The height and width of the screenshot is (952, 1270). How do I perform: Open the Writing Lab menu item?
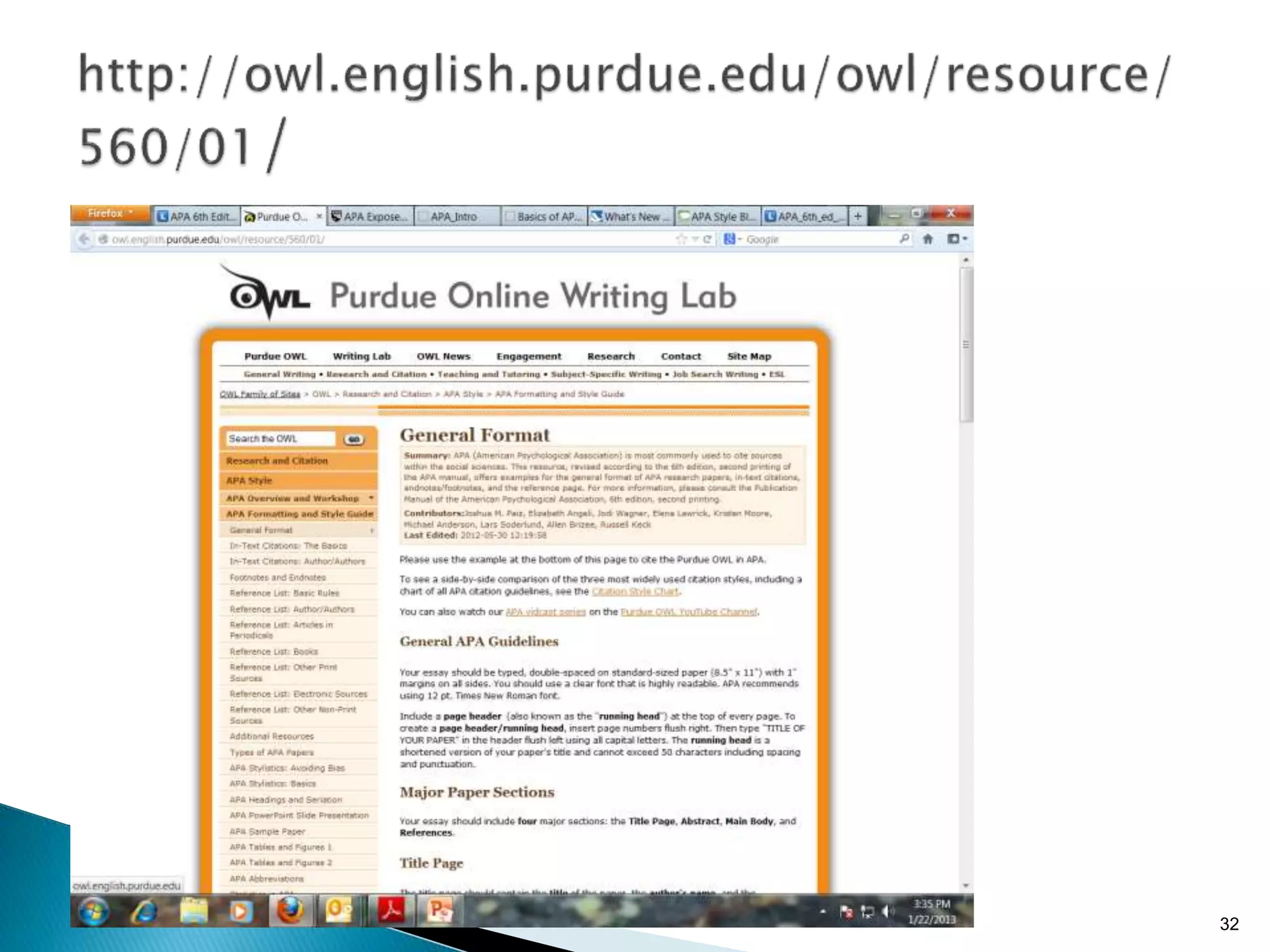[362, 356]
